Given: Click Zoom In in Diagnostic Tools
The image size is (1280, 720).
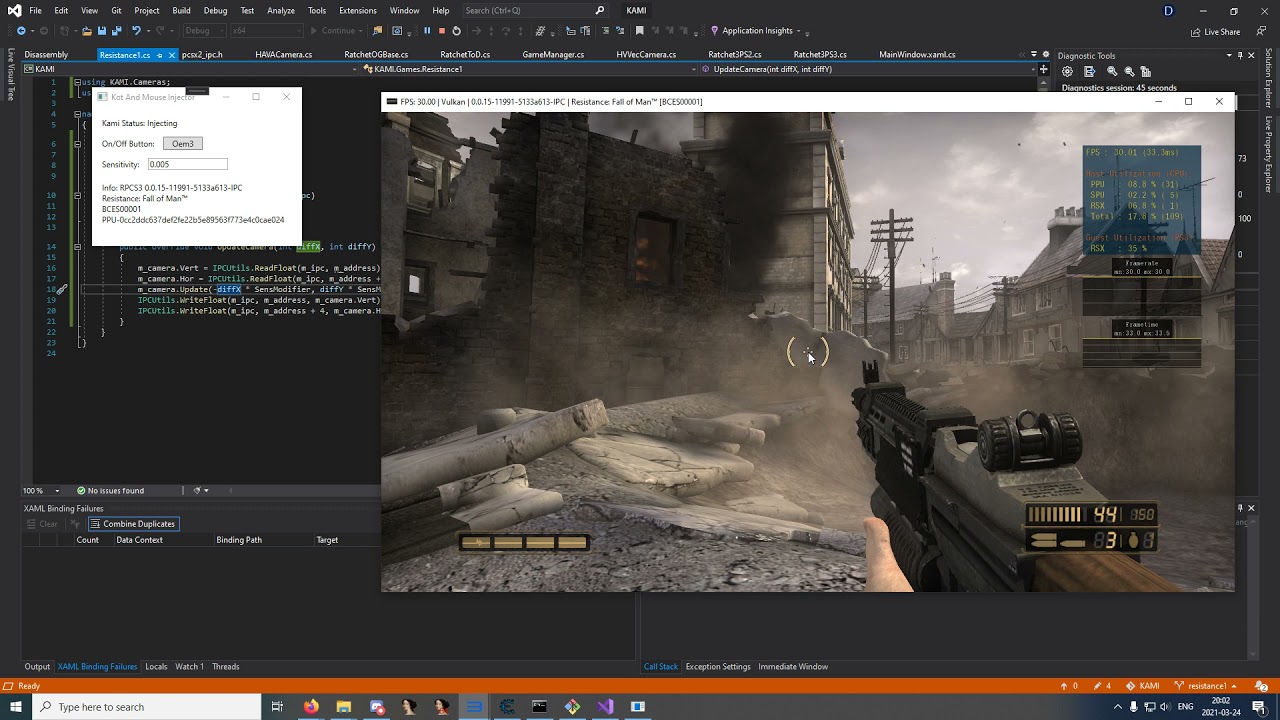Looking at the screenshot, I should (1112, 72).
